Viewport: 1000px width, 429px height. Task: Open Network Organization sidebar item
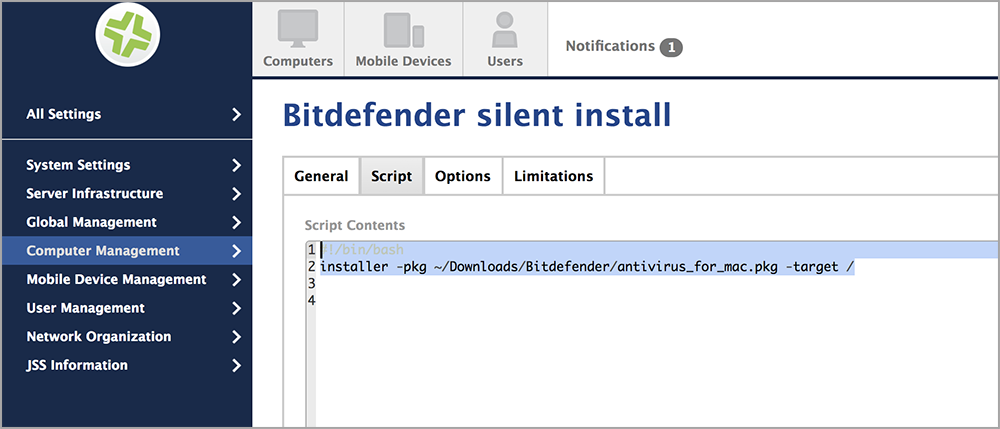(x=127, y=337)
